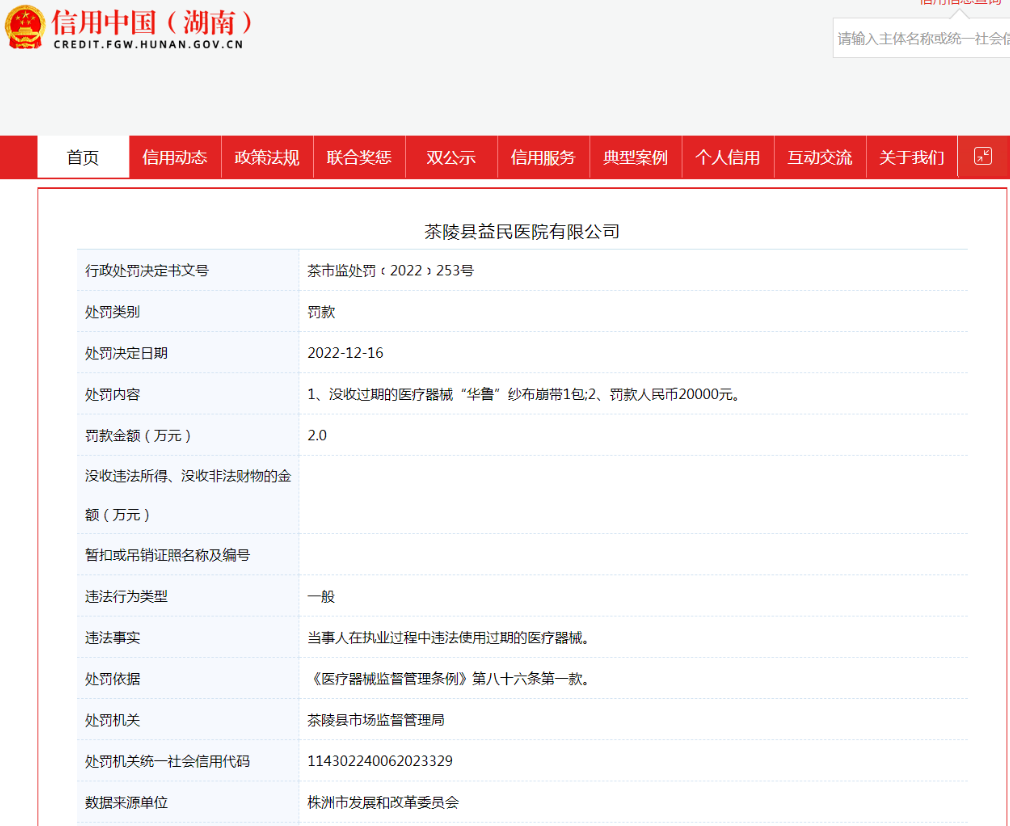
Task: Click the 罚款金额（万元）label
Action: point(138,436)
